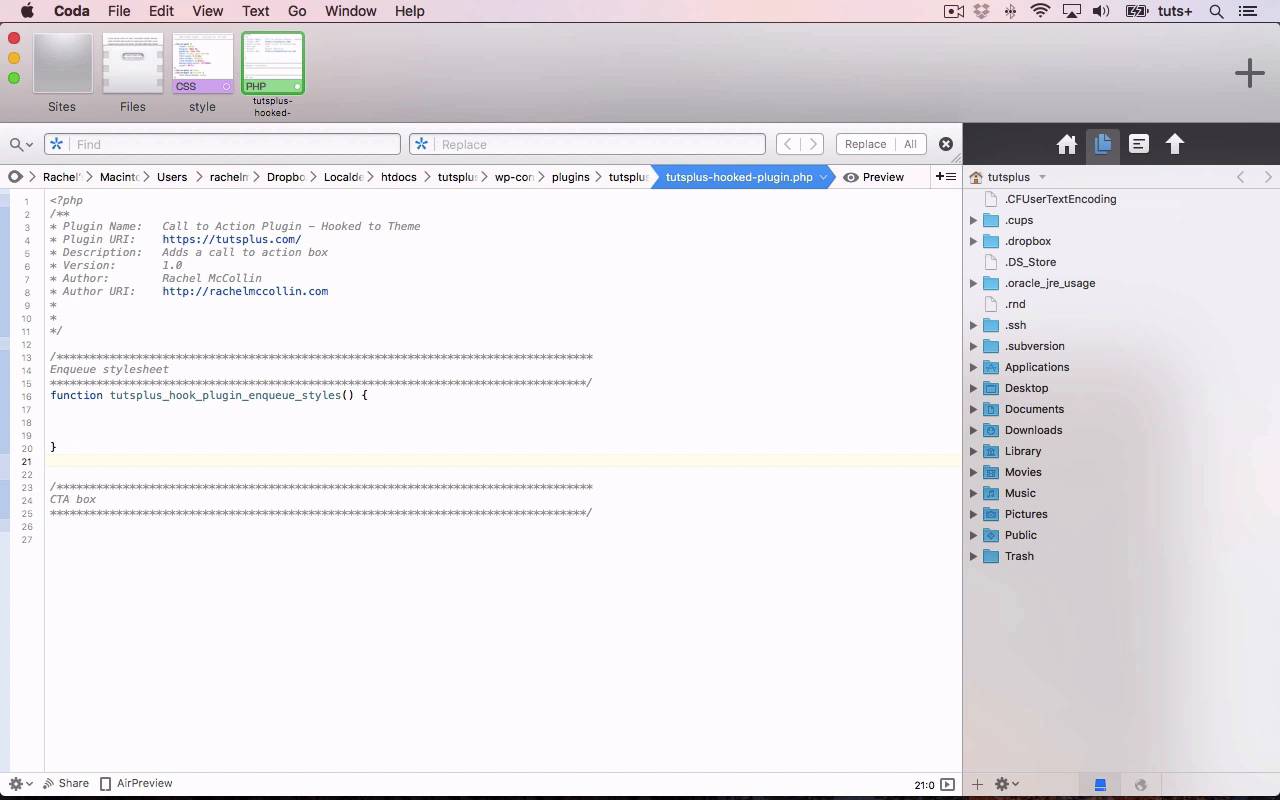Expand the .dropbox folder
This screenshot has height=800, width=1280.
click(x=973, y=241)
